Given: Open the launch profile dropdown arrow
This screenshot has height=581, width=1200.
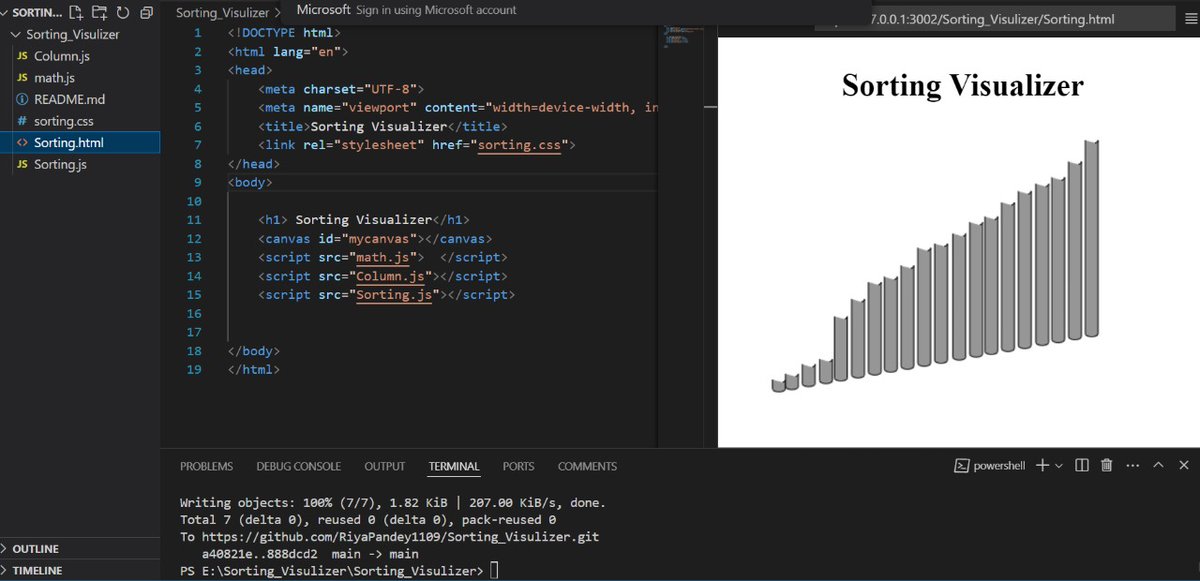Looking at the screenshot, I should (x=1058, y=467).
